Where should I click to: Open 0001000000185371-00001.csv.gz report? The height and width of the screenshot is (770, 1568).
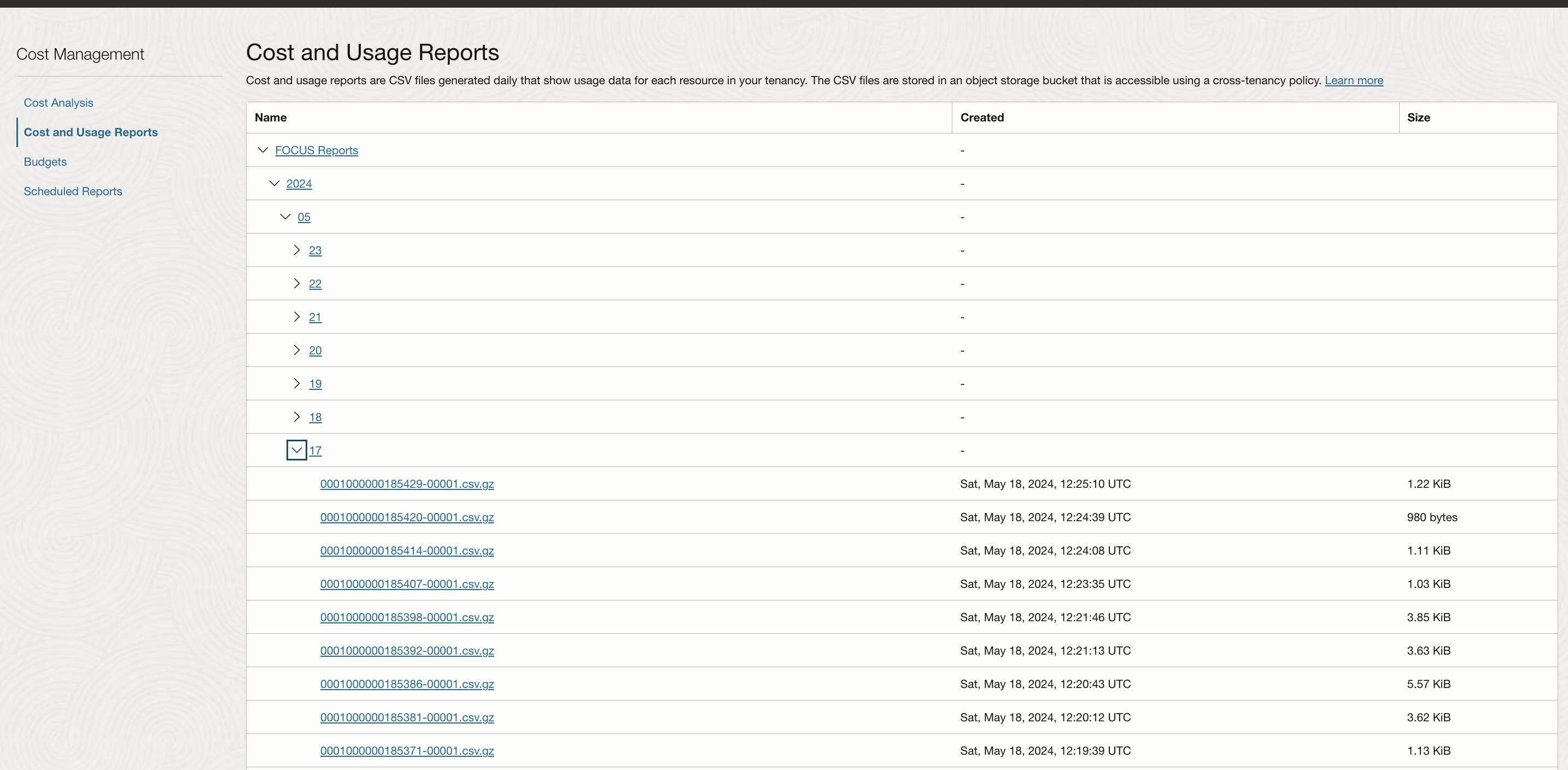407,750
